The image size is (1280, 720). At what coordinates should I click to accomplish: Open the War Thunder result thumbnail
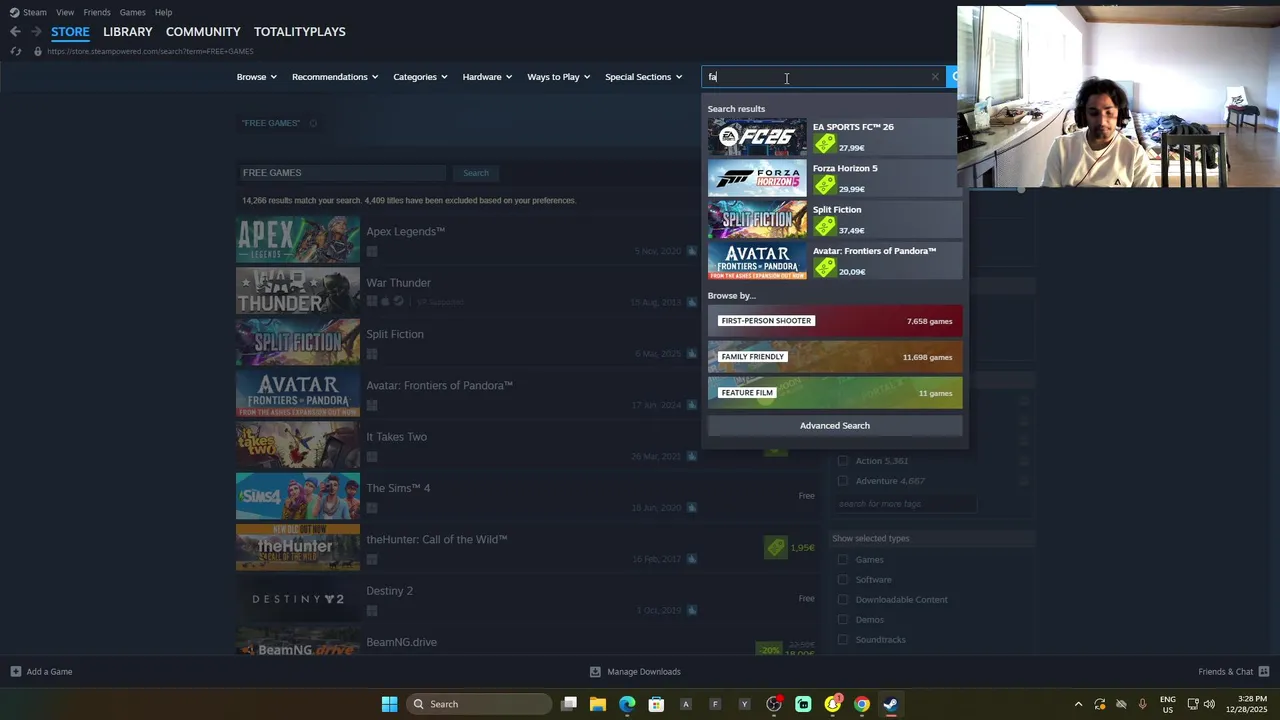[298, 291]
